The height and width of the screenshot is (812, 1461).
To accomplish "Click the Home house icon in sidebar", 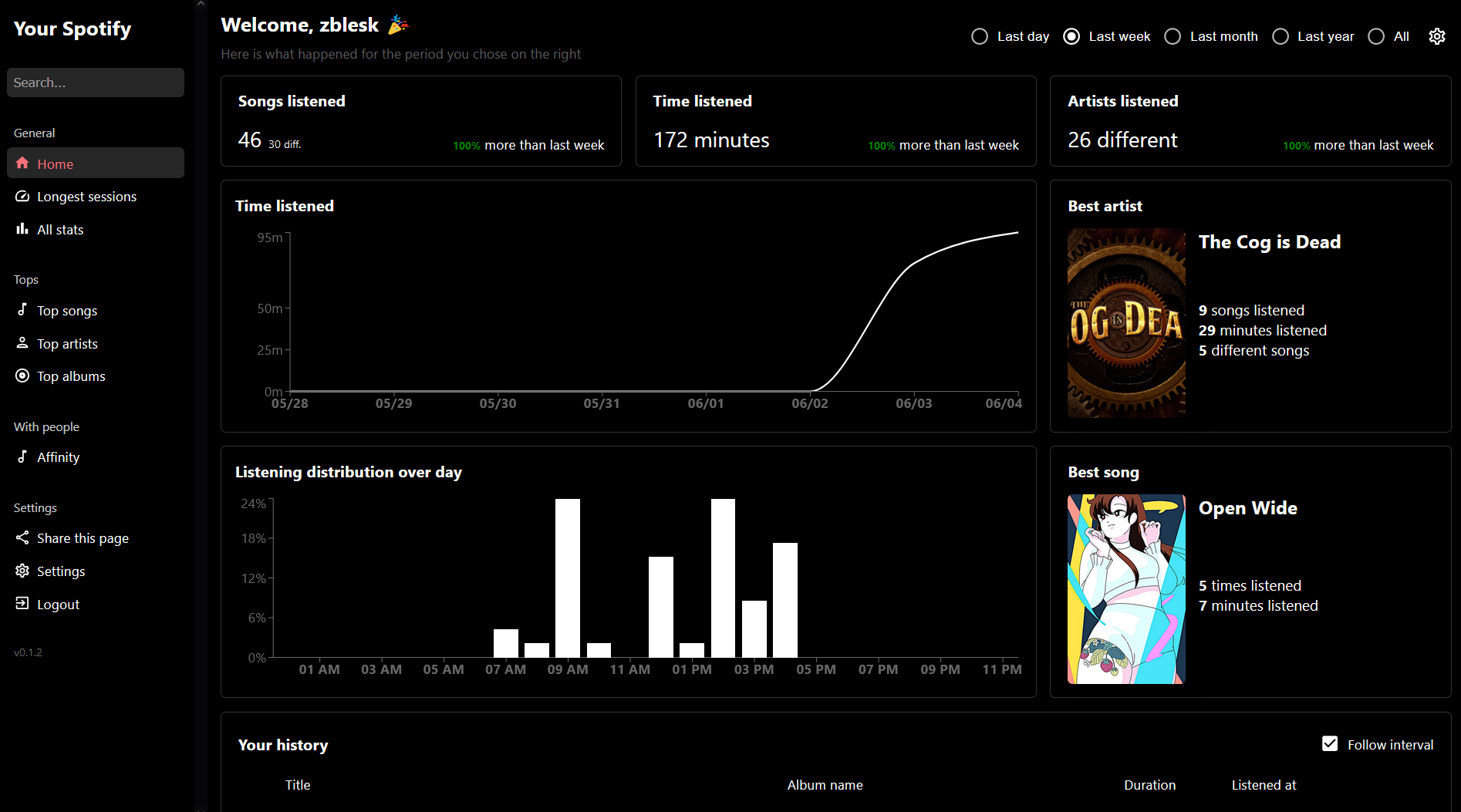I will (x=22, y=163).
